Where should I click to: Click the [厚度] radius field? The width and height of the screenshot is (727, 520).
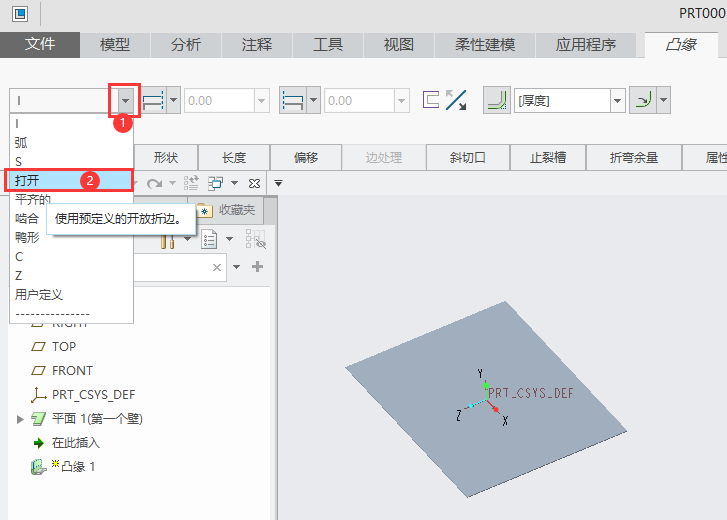tap(562, 101)
